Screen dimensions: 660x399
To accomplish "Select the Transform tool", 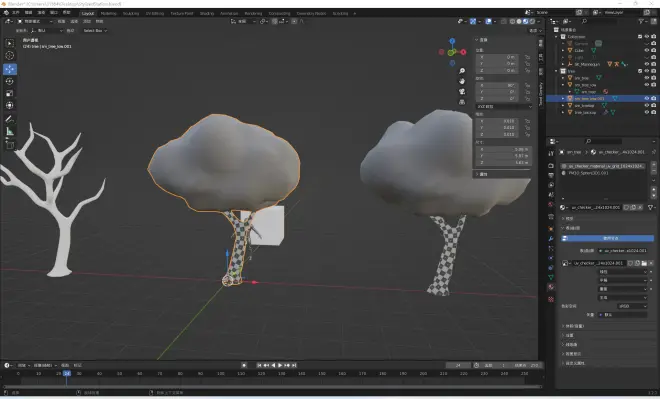I will (x=10, y=105).
